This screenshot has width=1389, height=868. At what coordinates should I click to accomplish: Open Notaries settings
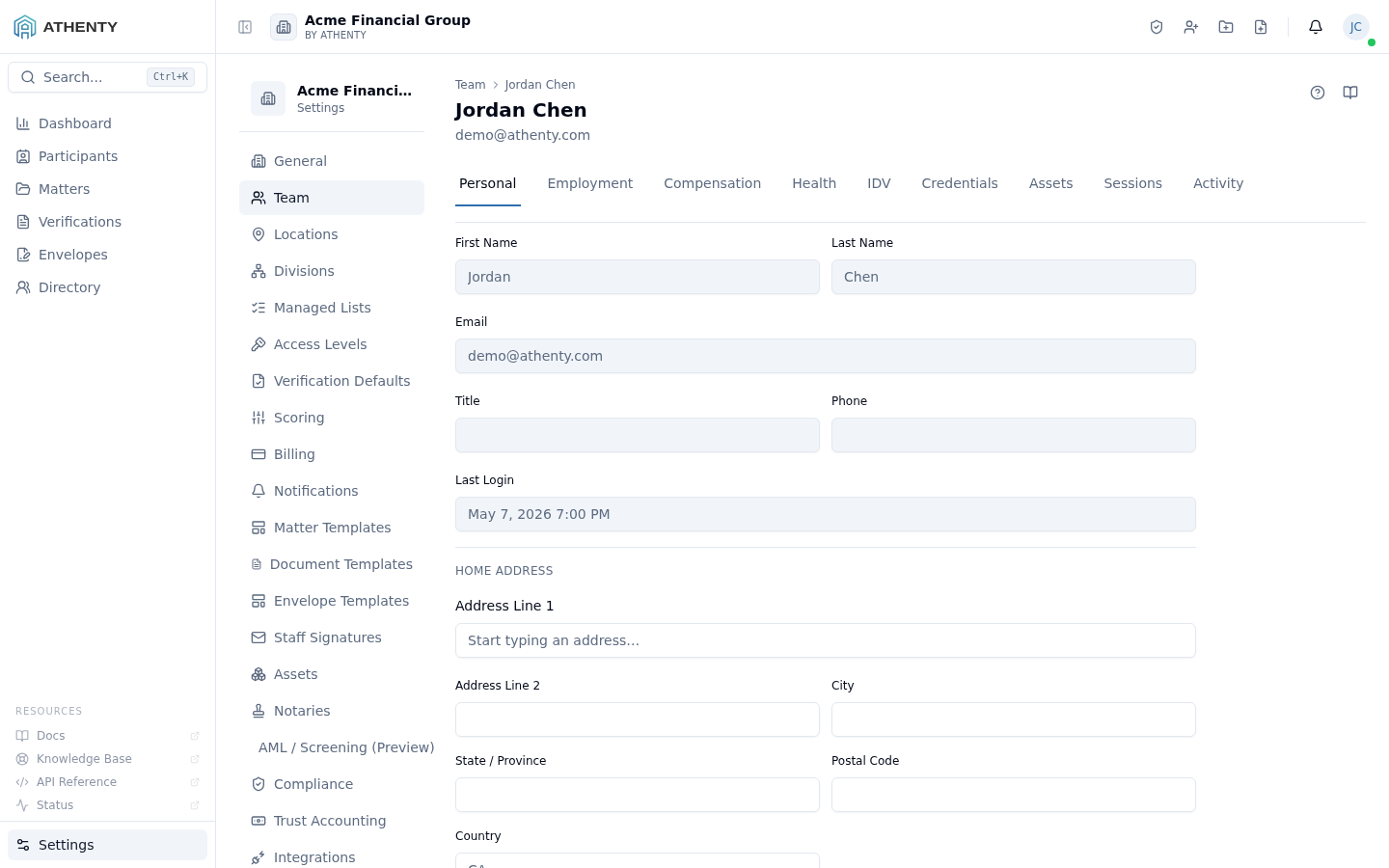[x=332, y=711]
